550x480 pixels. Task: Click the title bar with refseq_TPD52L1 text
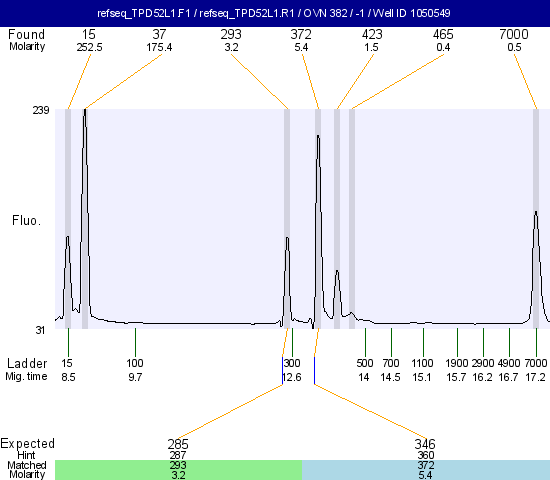(275, 13)
